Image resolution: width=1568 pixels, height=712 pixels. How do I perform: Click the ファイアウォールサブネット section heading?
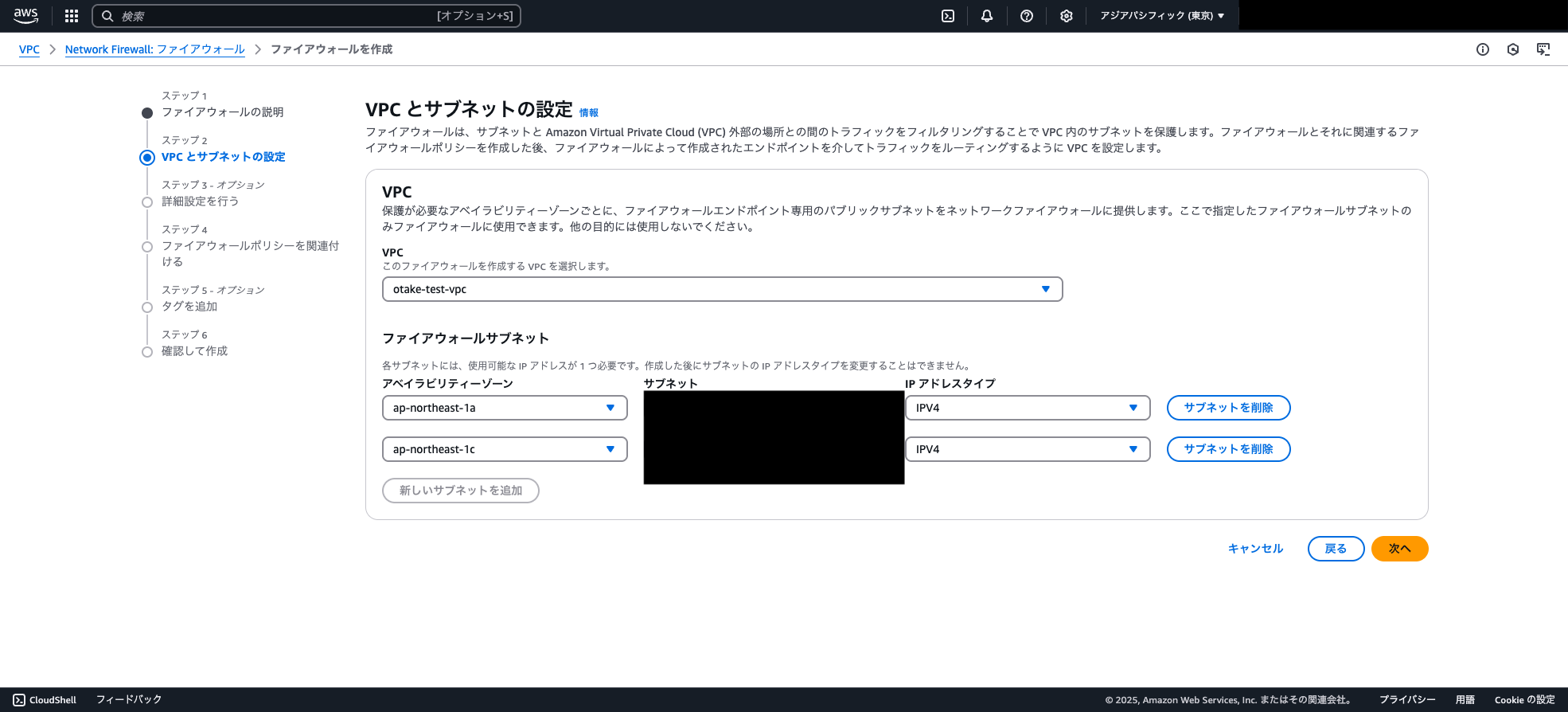[466, 338]
